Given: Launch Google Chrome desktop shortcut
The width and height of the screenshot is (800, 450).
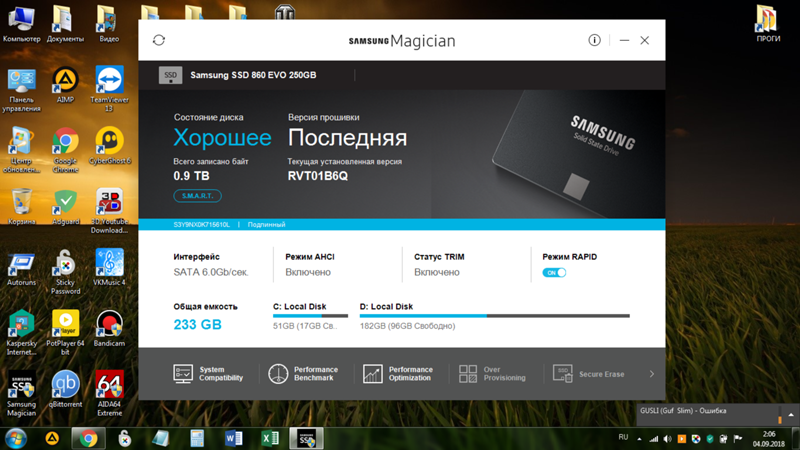Looking at the screenshot, I should 65,151.
